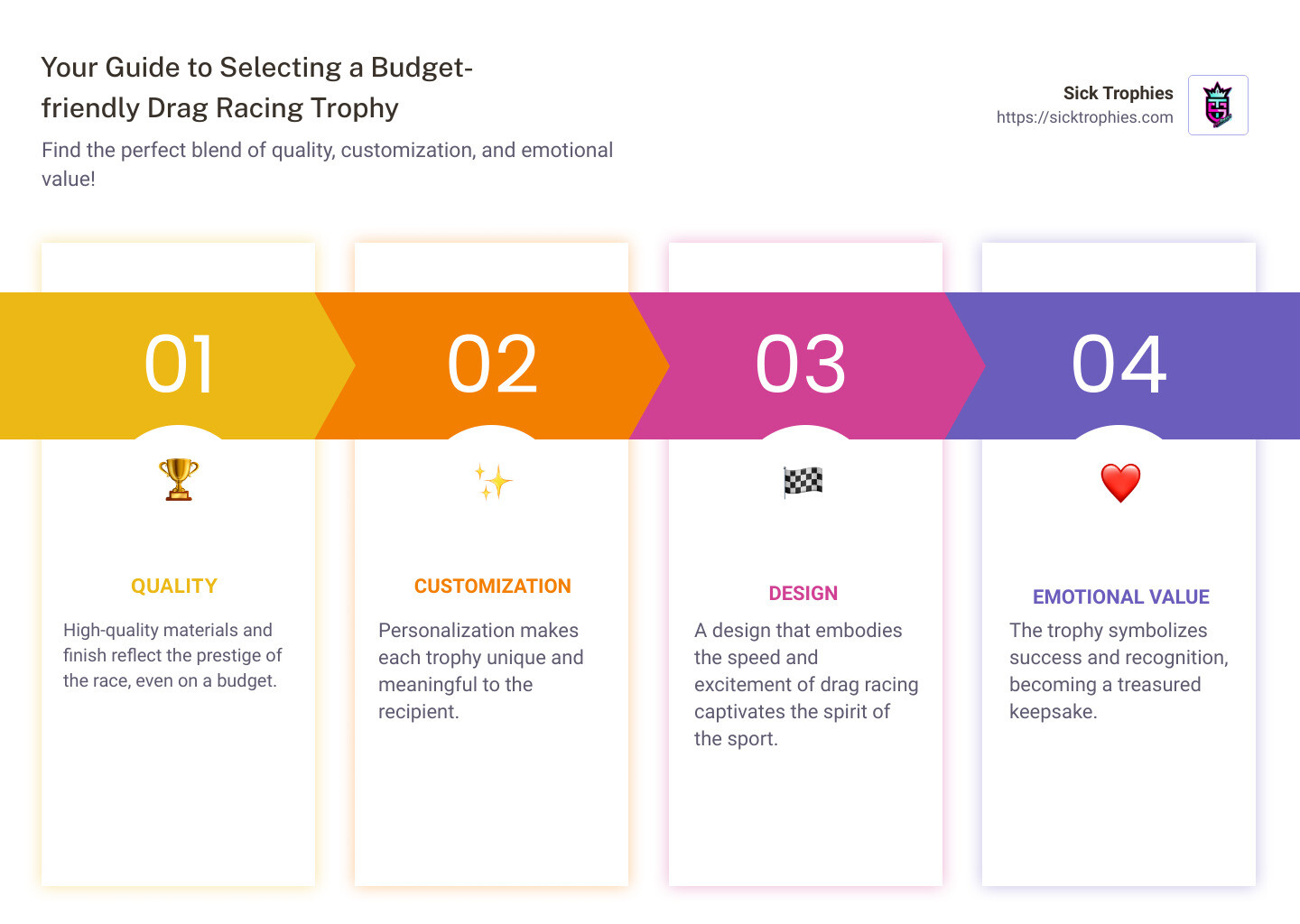Click the gold trophy icon
The width and height of the screenshot is (1300, 924).
tap(179, 479)
